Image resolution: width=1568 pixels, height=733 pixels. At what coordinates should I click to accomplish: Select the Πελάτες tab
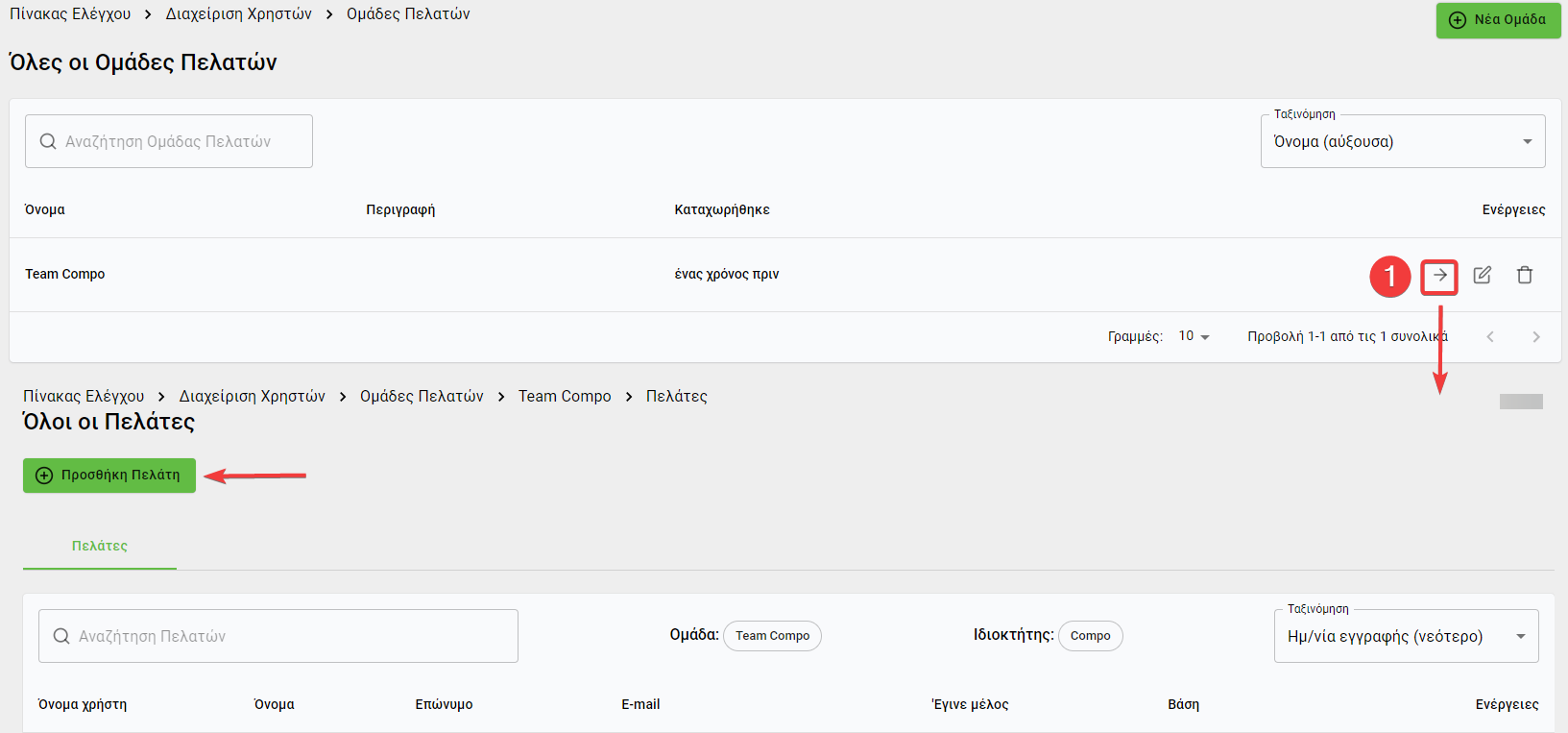(x=100, y=546)
